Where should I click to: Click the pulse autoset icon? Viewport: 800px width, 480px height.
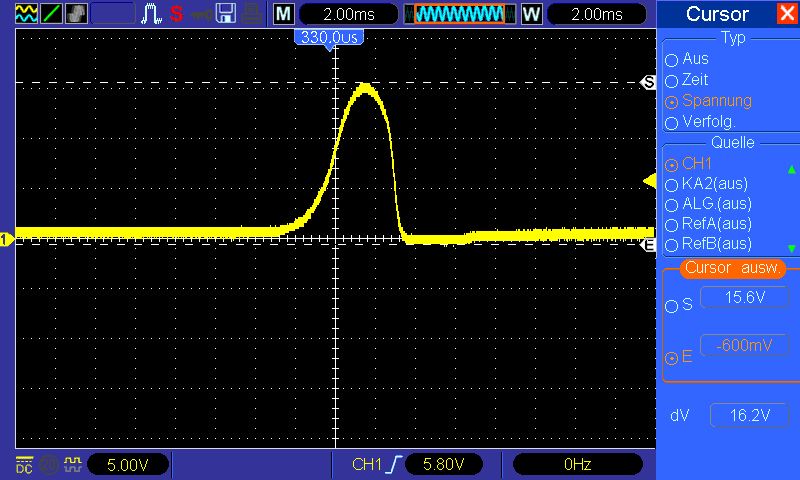pos(152,14)
